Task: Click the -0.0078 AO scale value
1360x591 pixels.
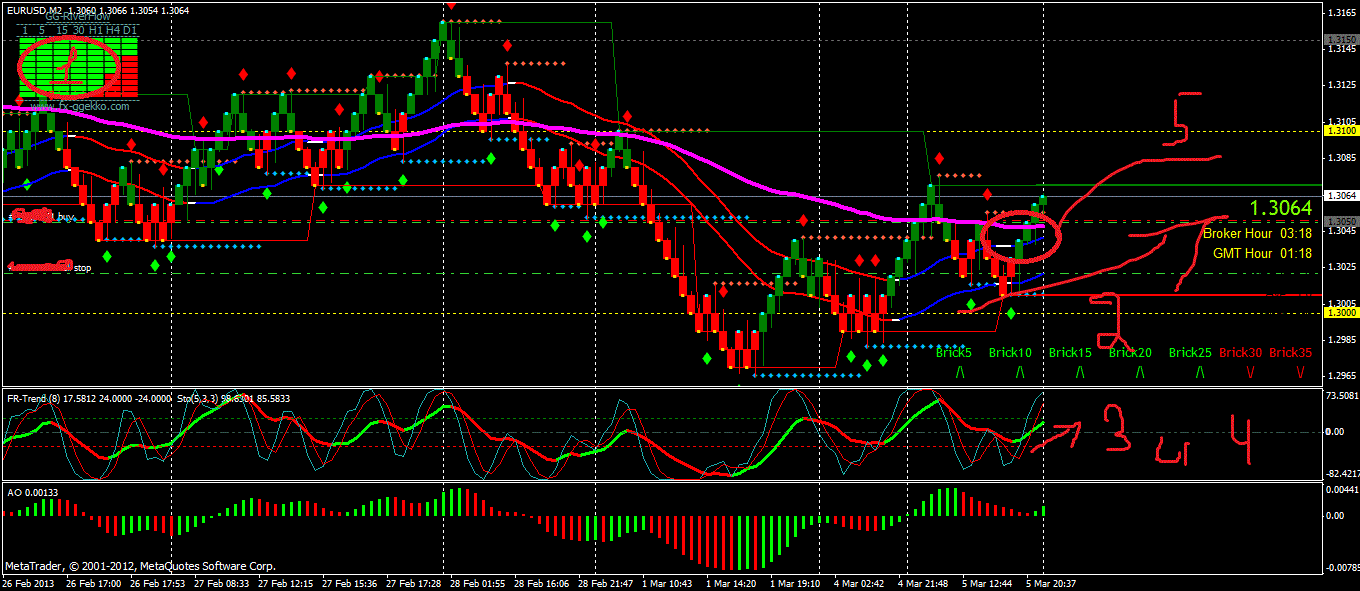Action: pyautogui.click(x=1342, y=567)
